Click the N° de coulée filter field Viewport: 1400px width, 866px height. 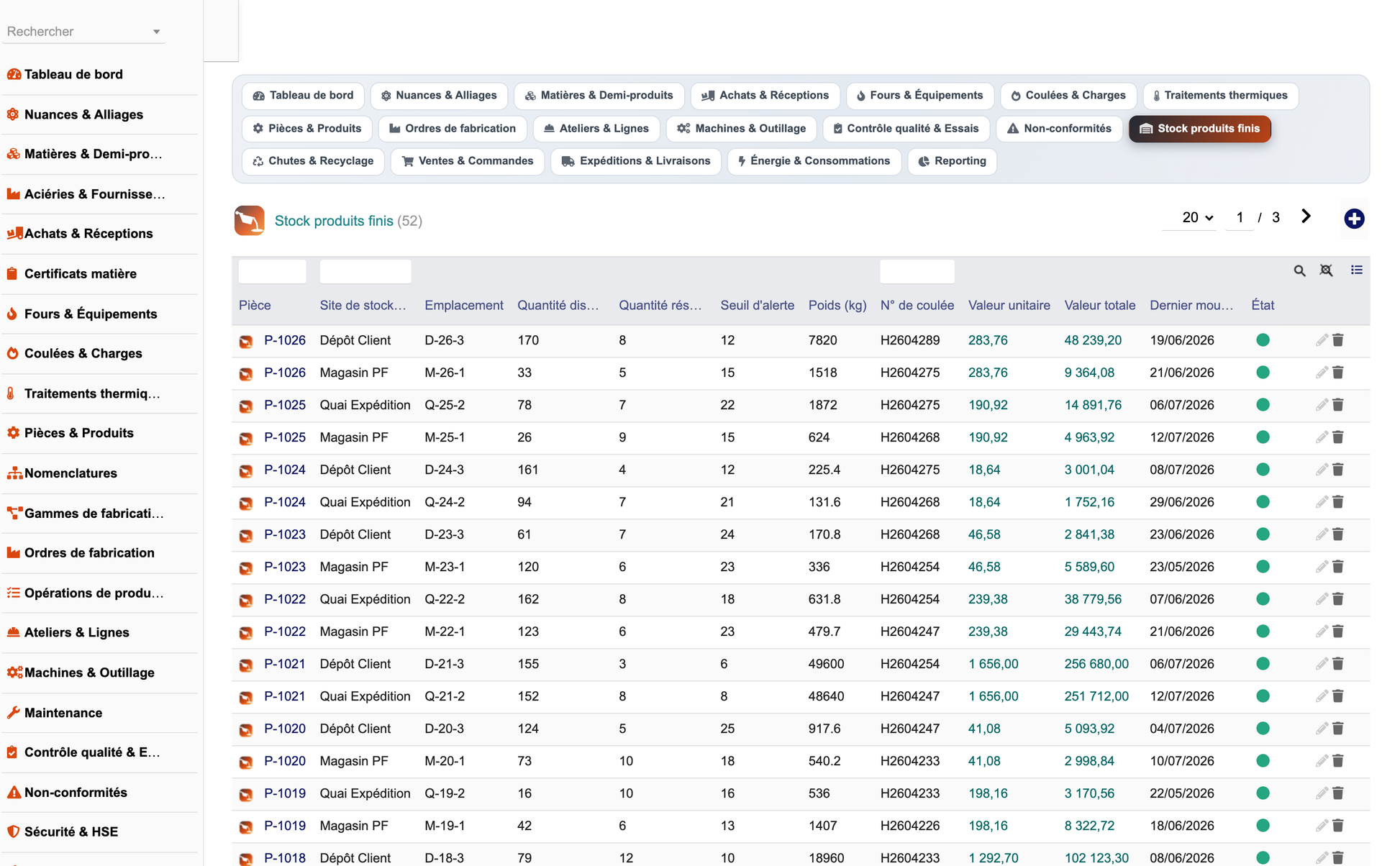click(x=917, y=271)
